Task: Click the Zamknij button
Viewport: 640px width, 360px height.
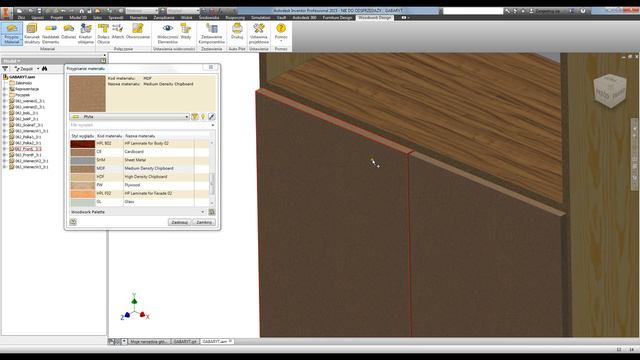Action: [x=204, y=222]
